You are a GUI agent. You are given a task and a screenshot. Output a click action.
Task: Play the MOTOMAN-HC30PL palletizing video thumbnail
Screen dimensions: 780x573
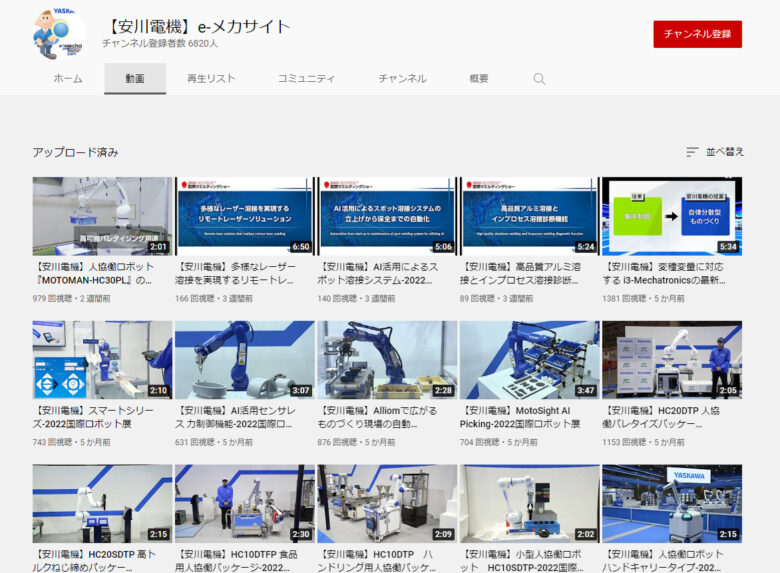point(102,216)
